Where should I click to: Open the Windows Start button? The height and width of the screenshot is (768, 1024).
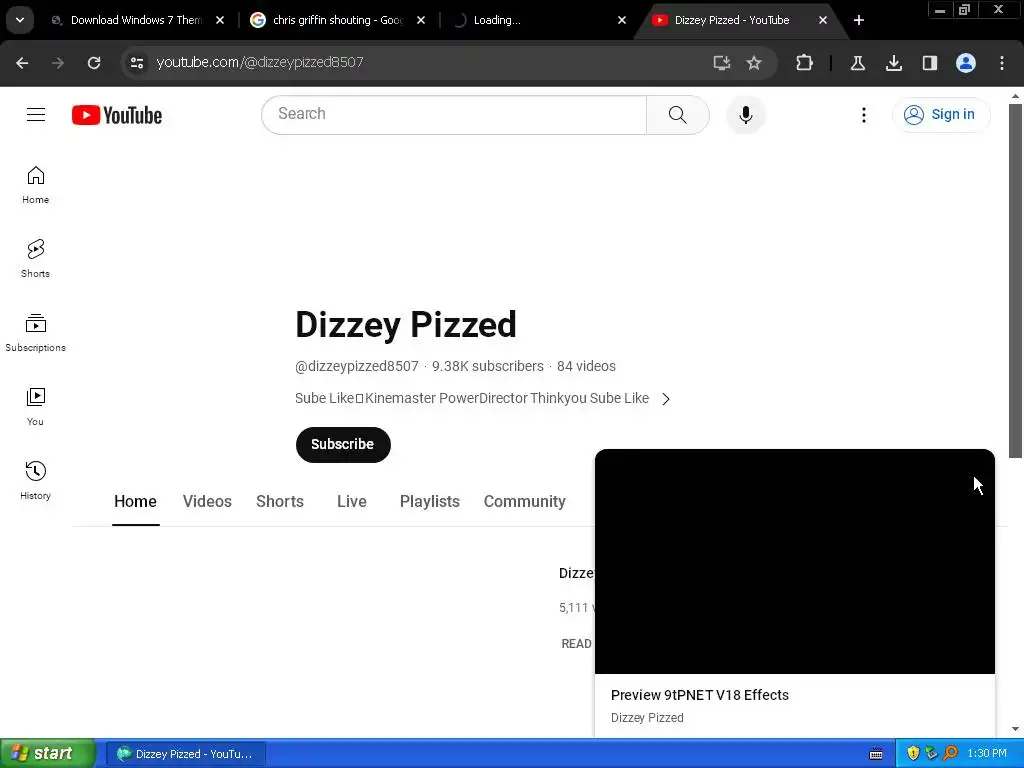coord(47,754)
